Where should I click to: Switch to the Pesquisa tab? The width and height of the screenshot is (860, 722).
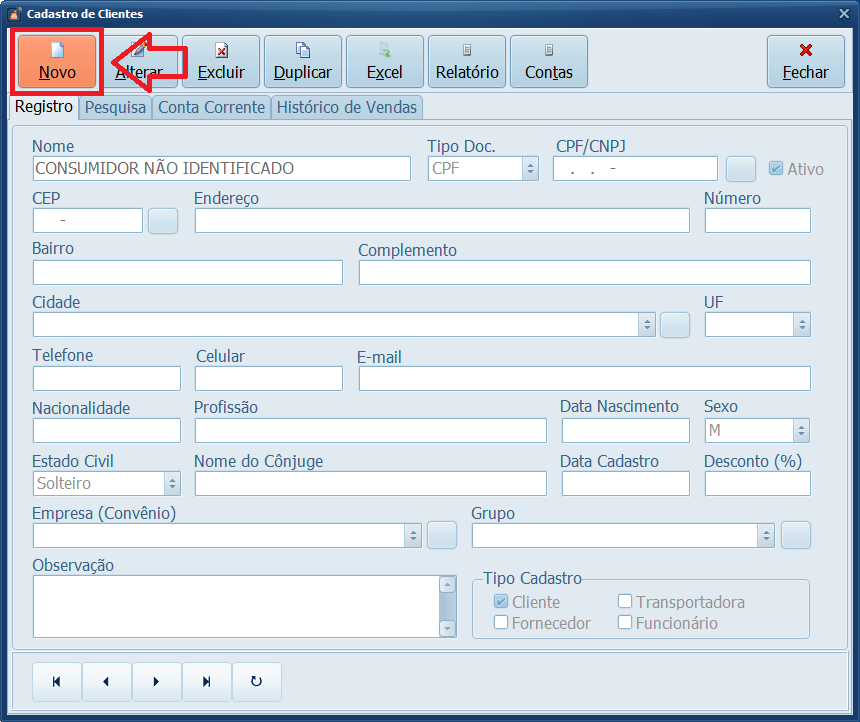[x=115, y=107]
